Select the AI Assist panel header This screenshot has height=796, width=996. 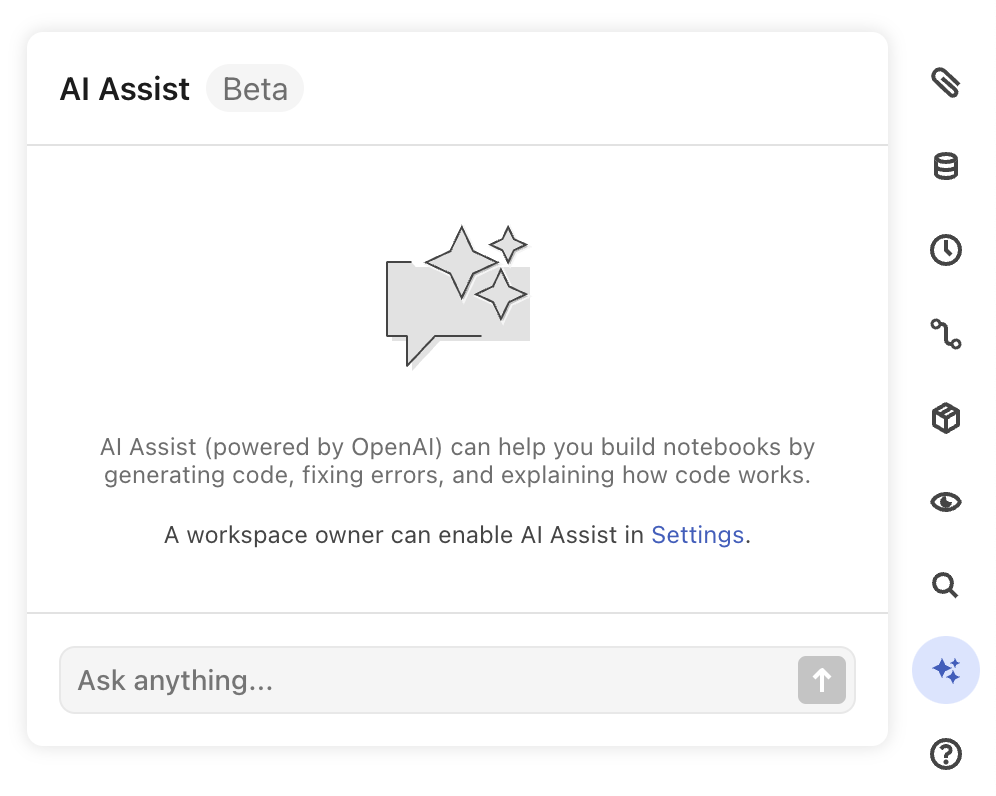pyautogui.click(x=124, y=89)
